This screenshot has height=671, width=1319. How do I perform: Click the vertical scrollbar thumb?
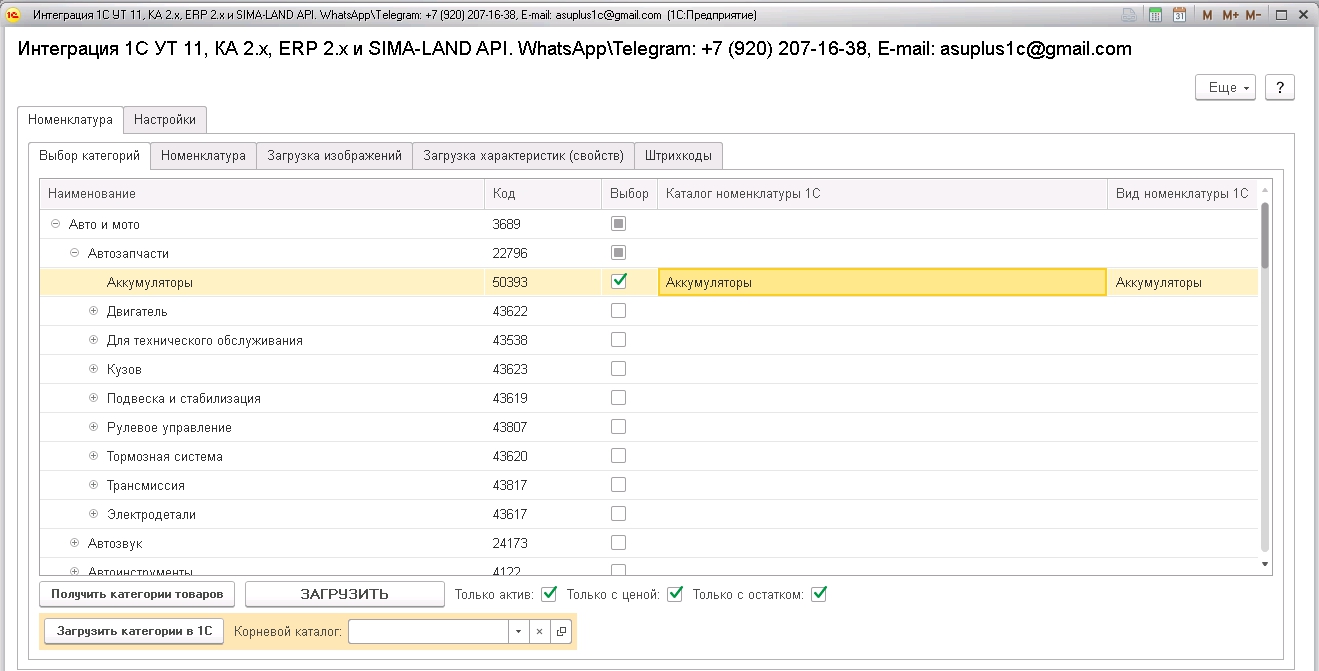1265,236
